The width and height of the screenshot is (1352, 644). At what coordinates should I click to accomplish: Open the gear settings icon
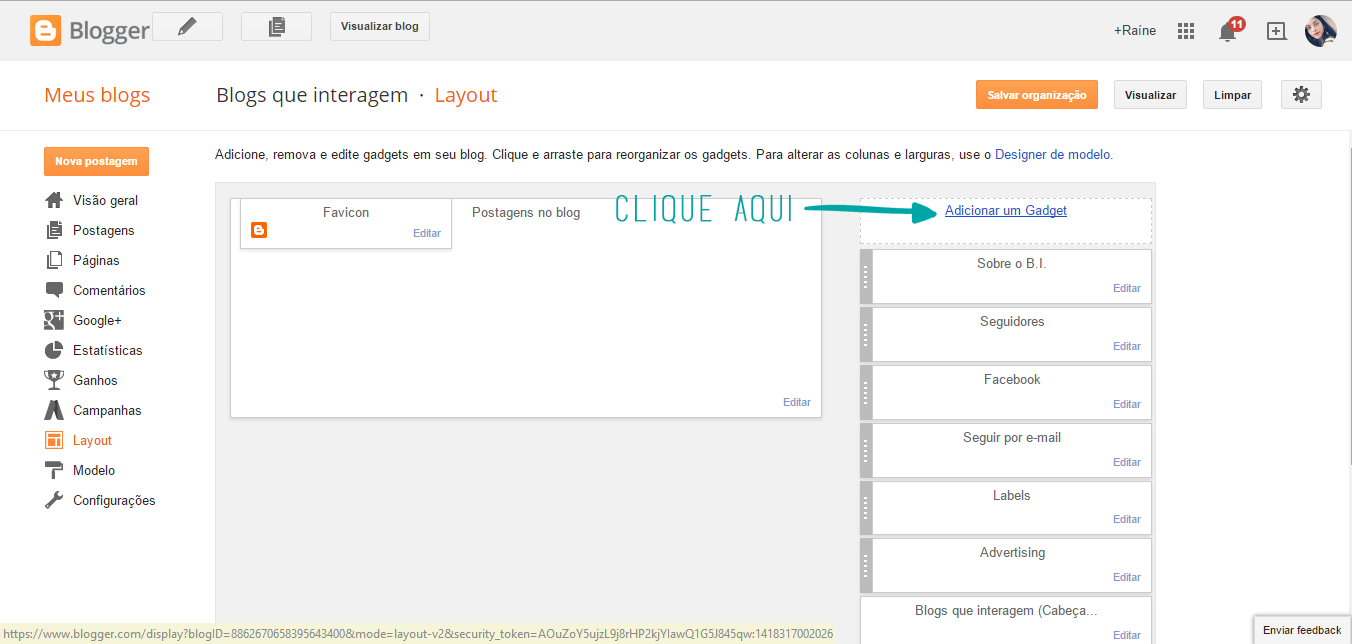1301,94
